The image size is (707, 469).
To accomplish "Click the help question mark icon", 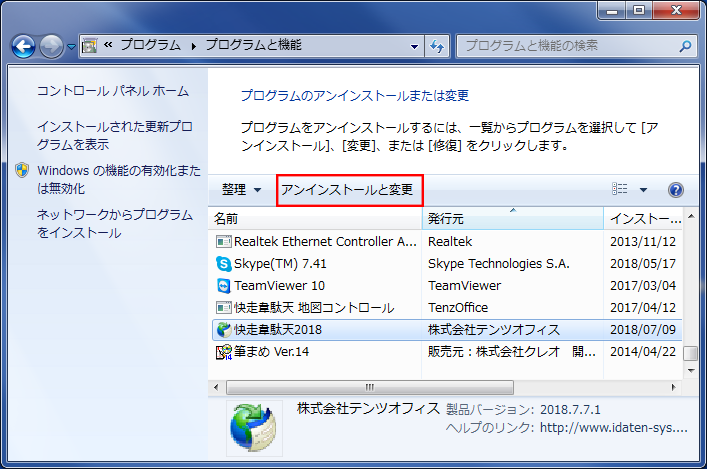I will coord(675,190).
